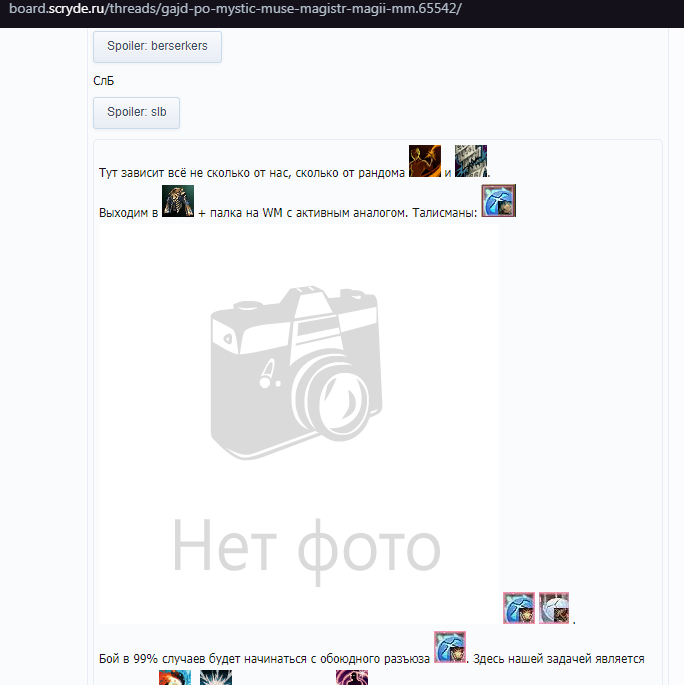Expand the "Spoiler: berserkers" button
The height and width of the screenshot is (685, 684).
(157, 47)
